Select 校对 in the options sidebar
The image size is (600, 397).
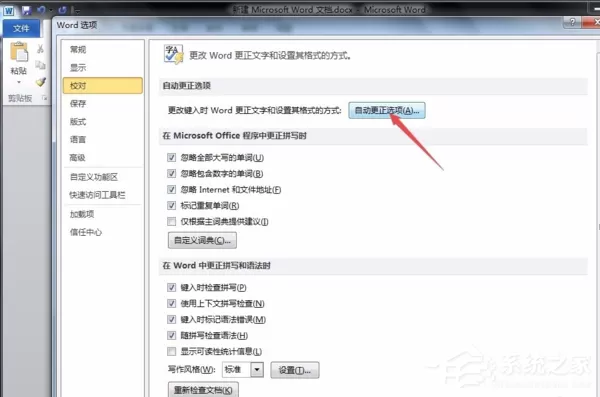click(103, 86)
